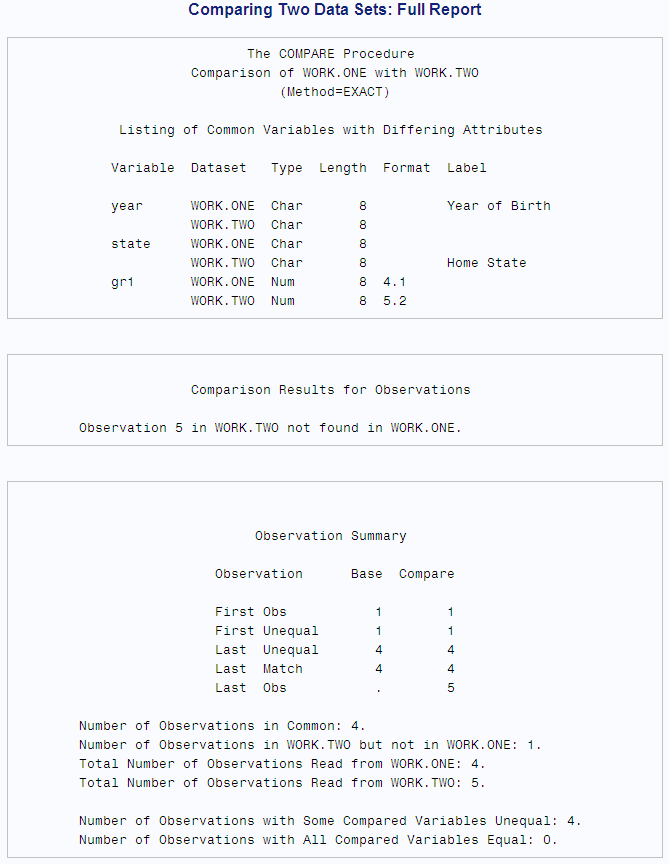The height and width of the screenshot is (864, 669).
Task: Click the Observation Summary heading
Action: [x=330, y=536]
